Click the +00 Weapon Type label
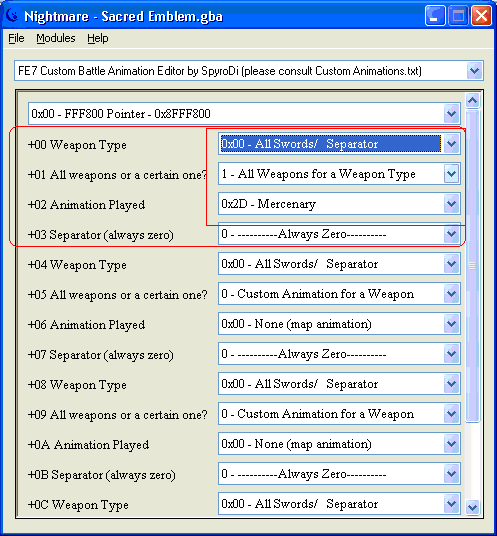497x536 pixels. pyautogui.click(x=77, y=145)
